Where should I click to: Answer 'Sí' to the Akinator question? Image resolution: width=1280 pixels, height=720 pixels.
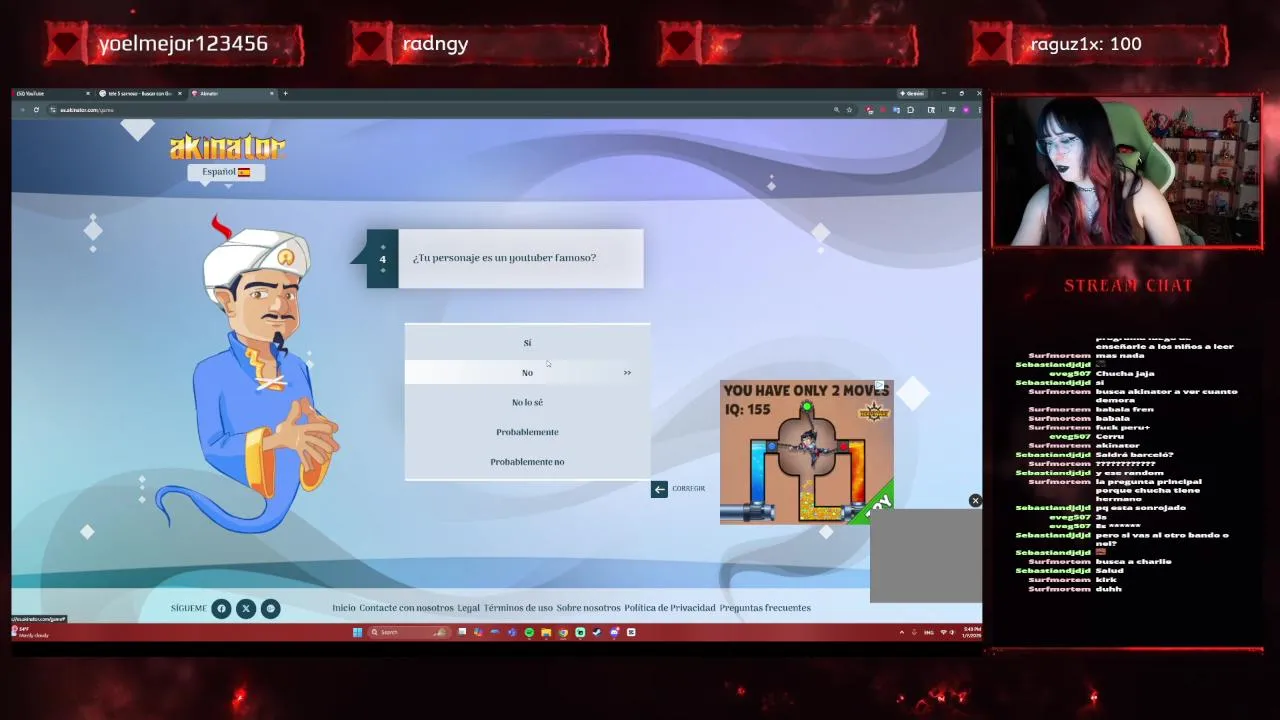527,343
